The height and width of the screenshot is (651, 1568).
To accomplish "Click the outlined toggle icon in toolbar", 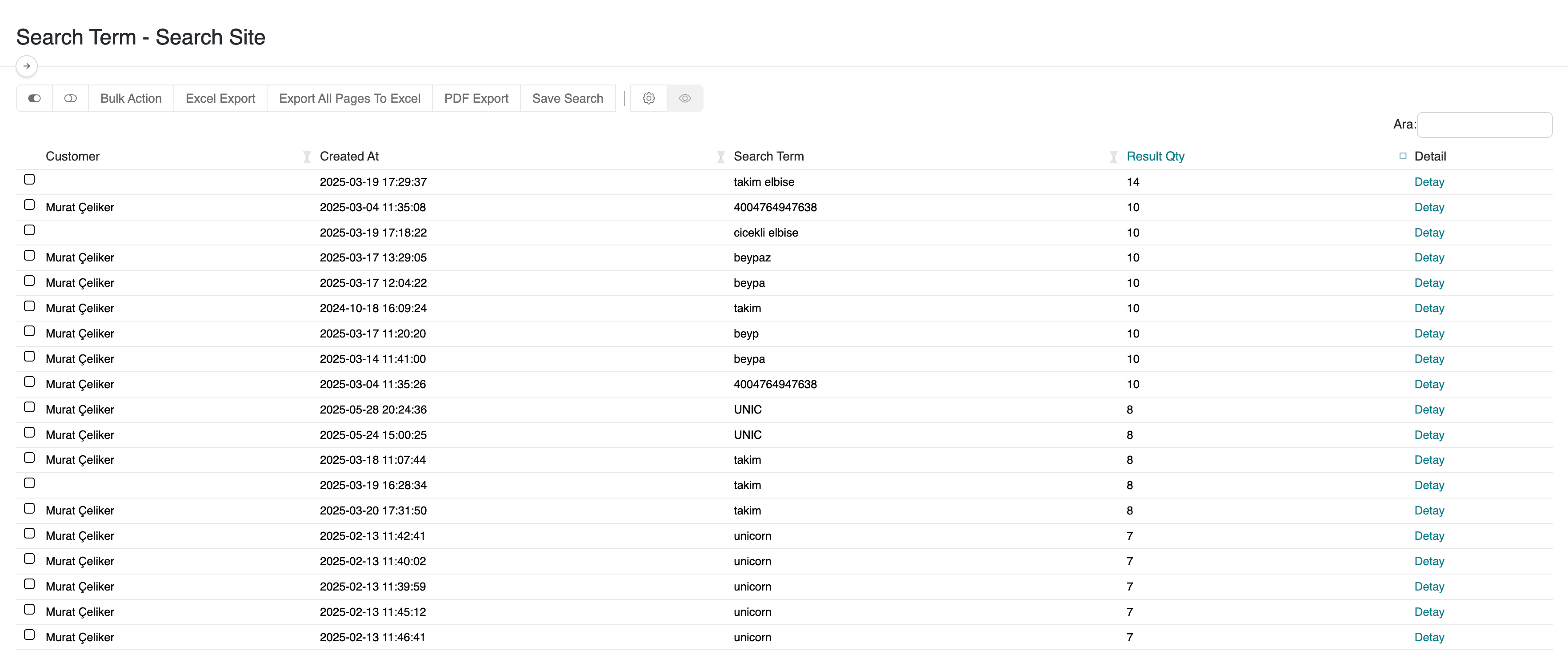I will click(x=71, y=98).
